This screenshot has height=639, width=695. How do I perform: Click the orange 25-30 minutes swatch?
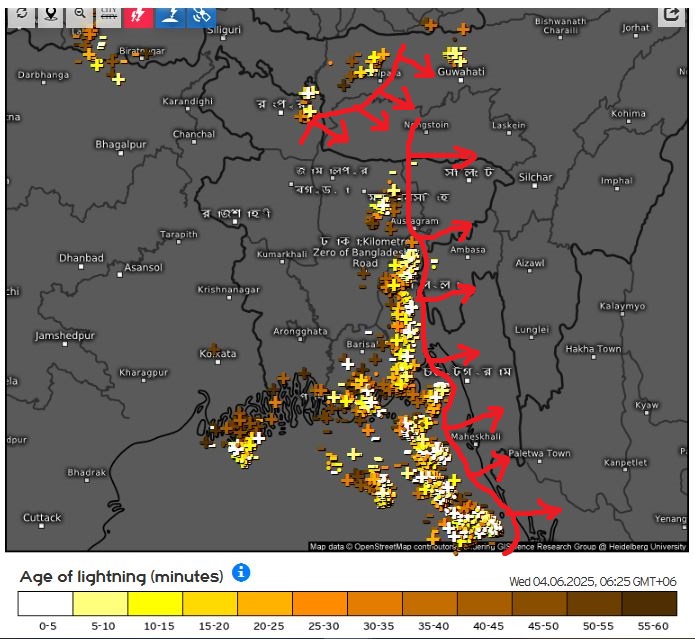[319, 604]
